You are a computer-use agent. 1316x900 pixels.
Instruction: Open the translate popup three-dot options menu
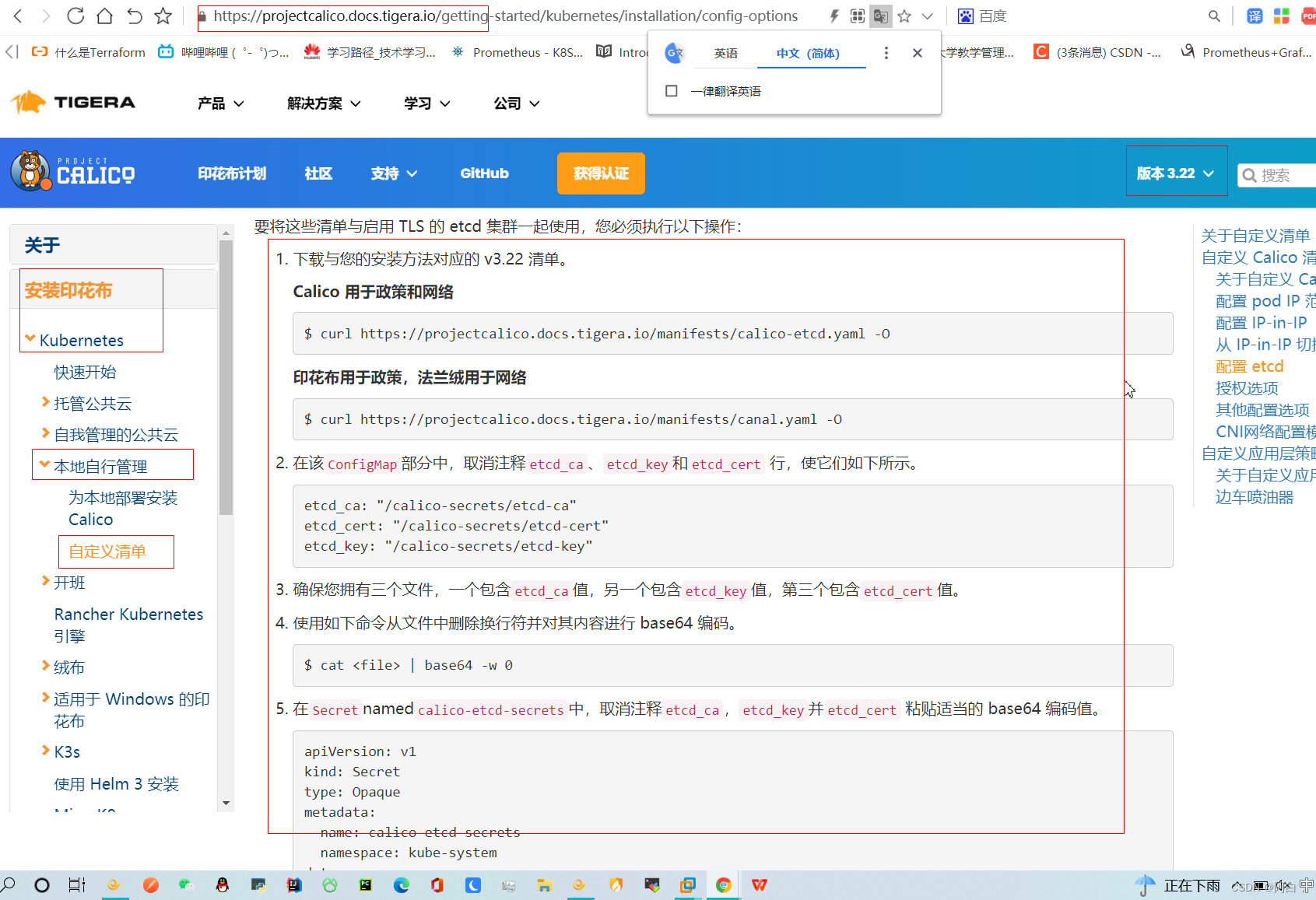click(886, 53)
